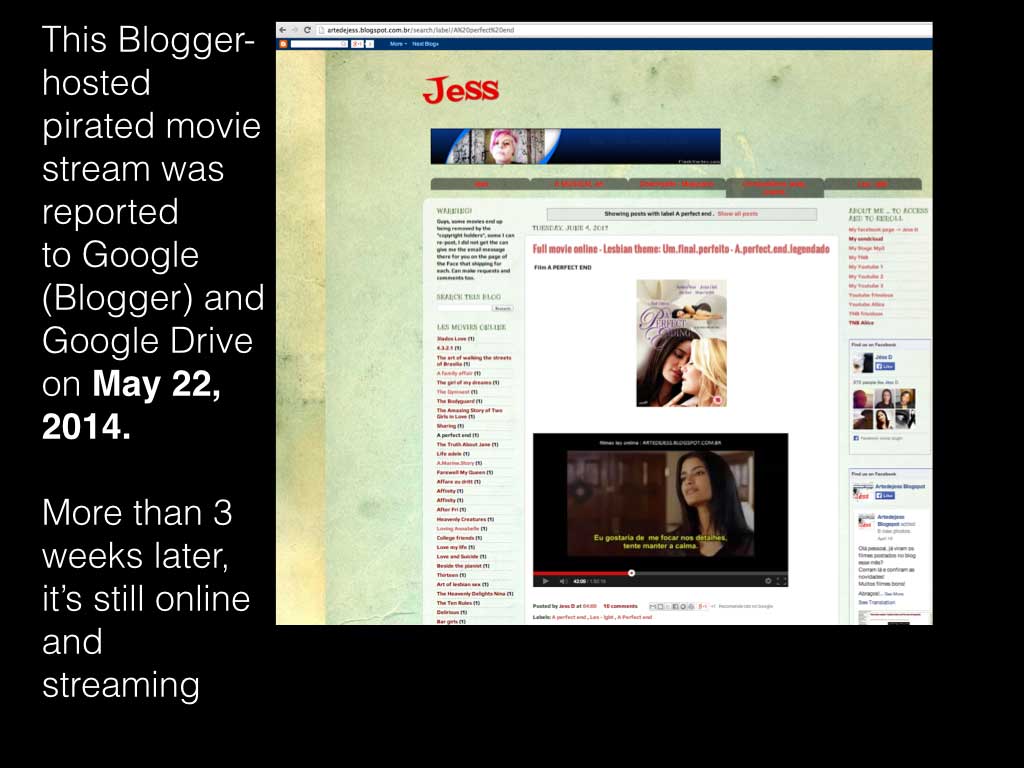Click Facebook Like button for Jess D
Viewport: 1024px width, 768px height.
885,366
